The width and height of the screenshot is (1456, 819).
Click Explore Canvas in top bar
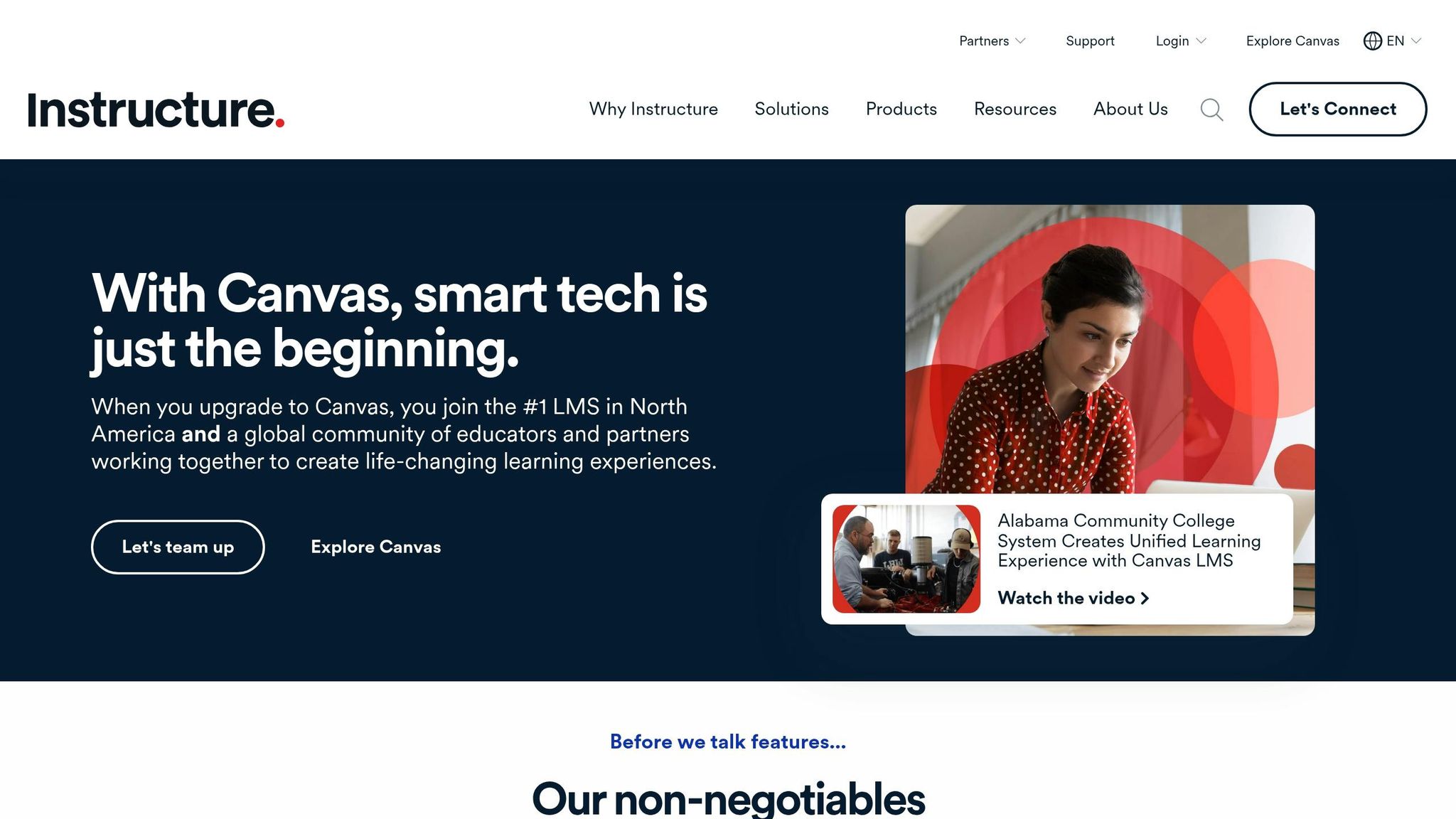coord(1292,41)
